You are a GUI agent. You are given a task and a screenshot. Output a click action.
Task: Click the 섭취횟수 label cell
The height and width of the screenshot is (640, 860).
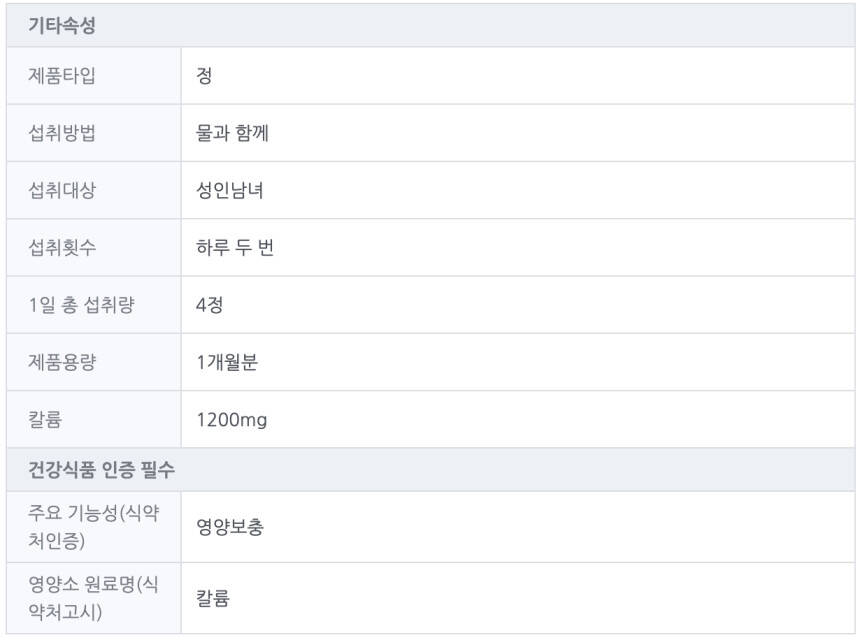pyautogui.click(x=62, y=248)
